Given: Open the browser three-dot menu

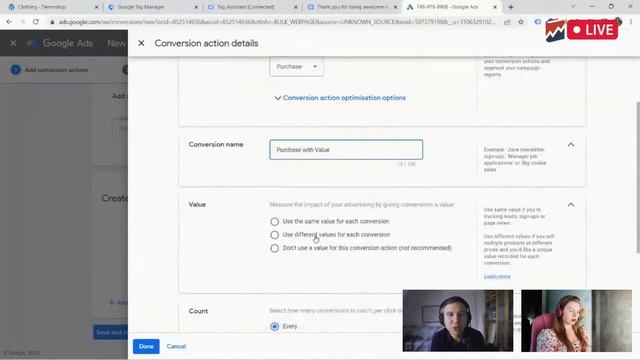Looking at the screenshot, I should pyautogui.click(x=631, y=22).
